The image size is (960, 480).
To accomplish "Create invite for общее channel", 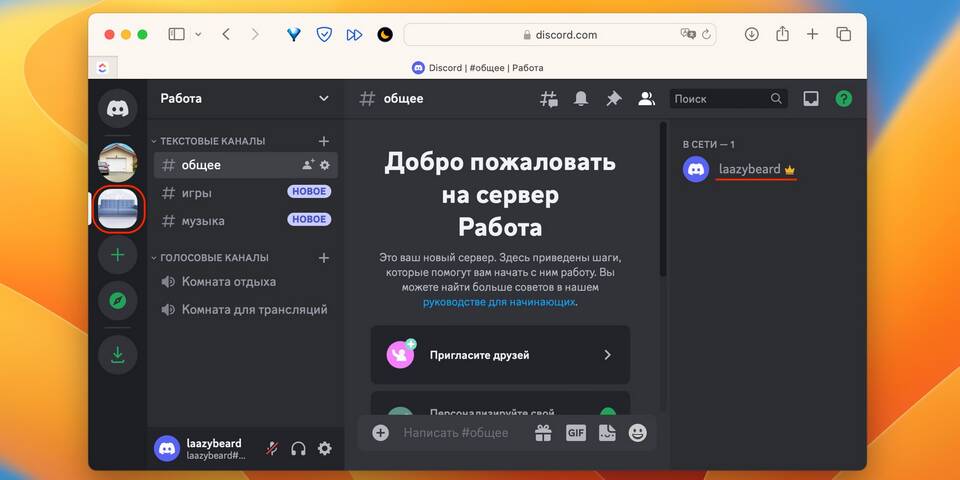I will pyautogui.click(x=308, y=165).
